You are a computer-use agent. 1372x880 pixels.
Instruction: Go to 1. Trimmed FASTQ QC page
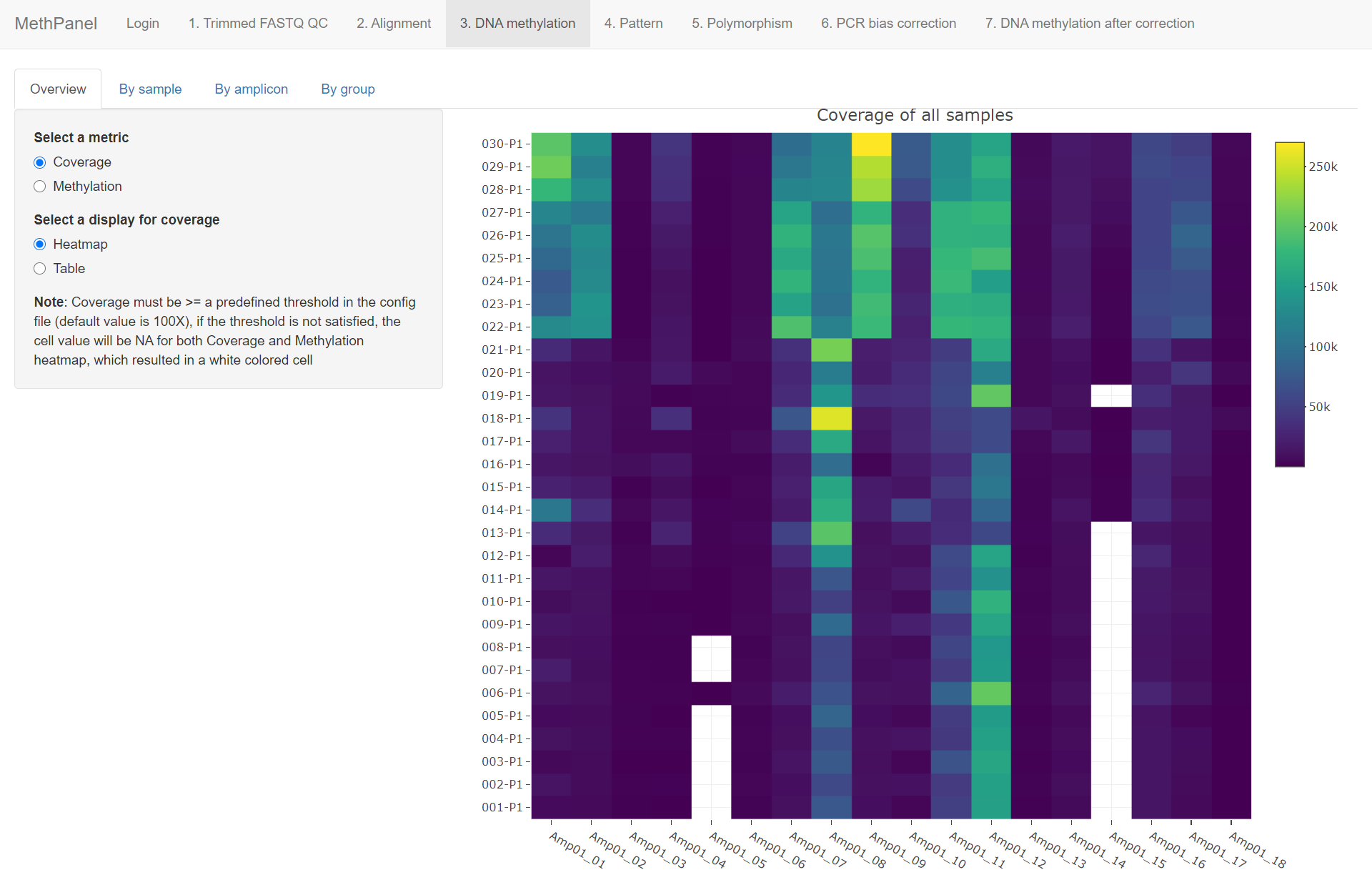[x=258, y=24]
